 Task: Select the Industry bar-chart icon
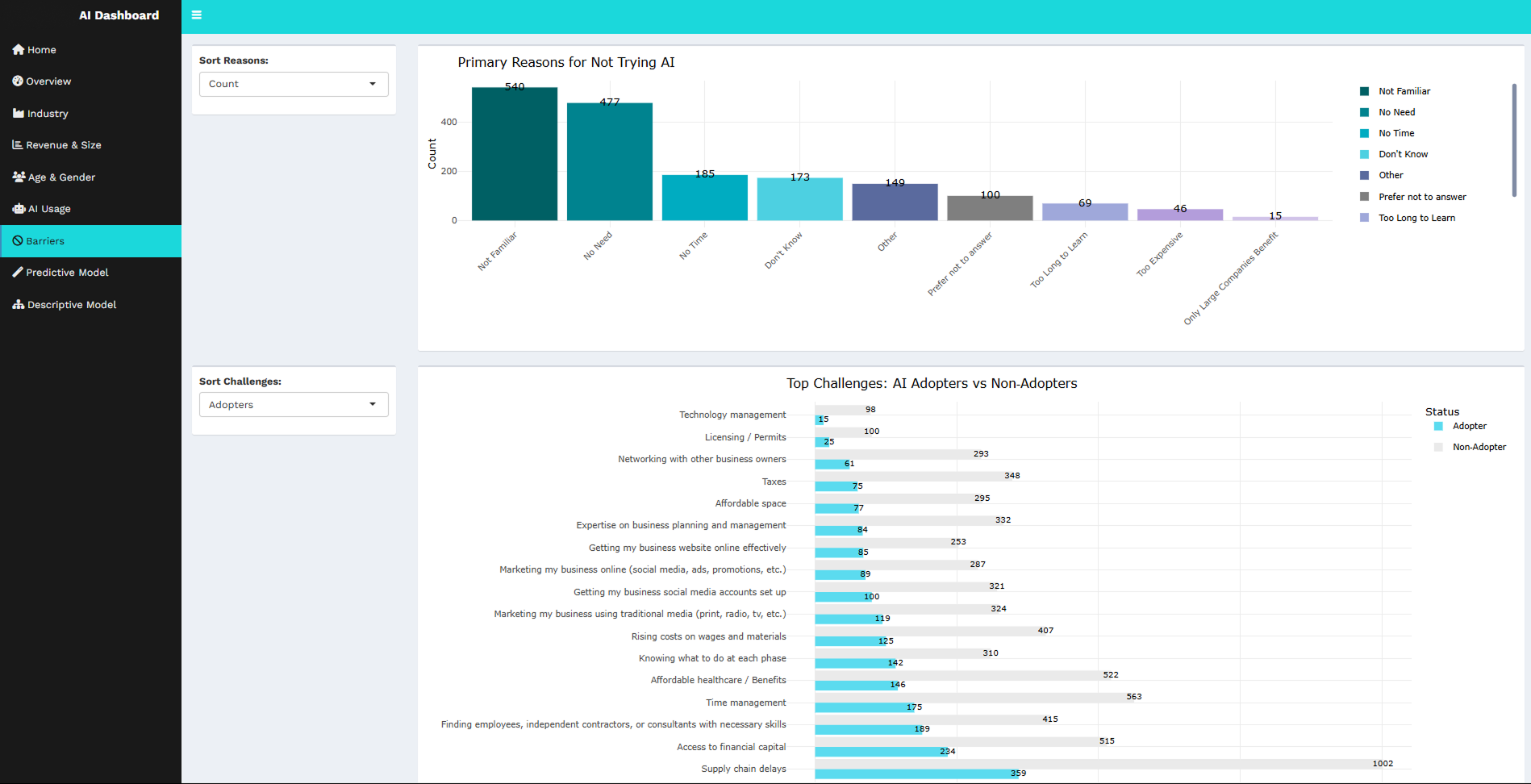(x=17, y=113)
